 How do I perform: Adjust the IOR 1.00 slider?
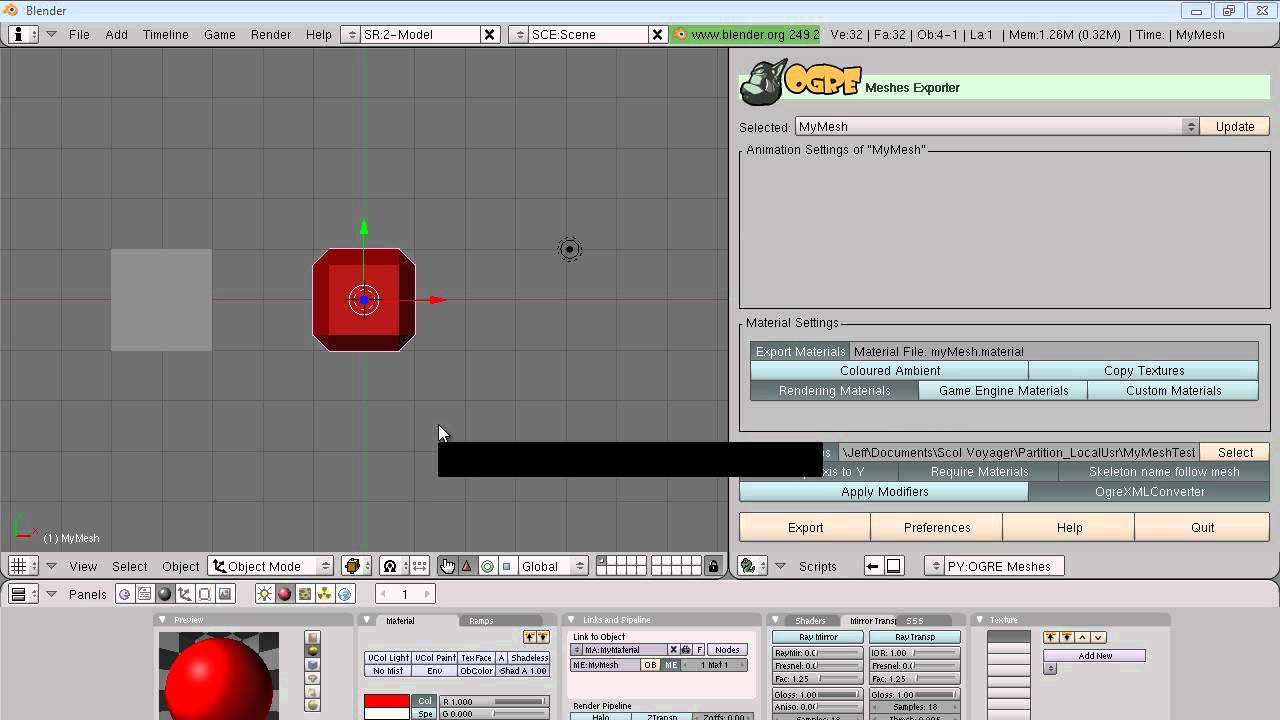(915, 653)
